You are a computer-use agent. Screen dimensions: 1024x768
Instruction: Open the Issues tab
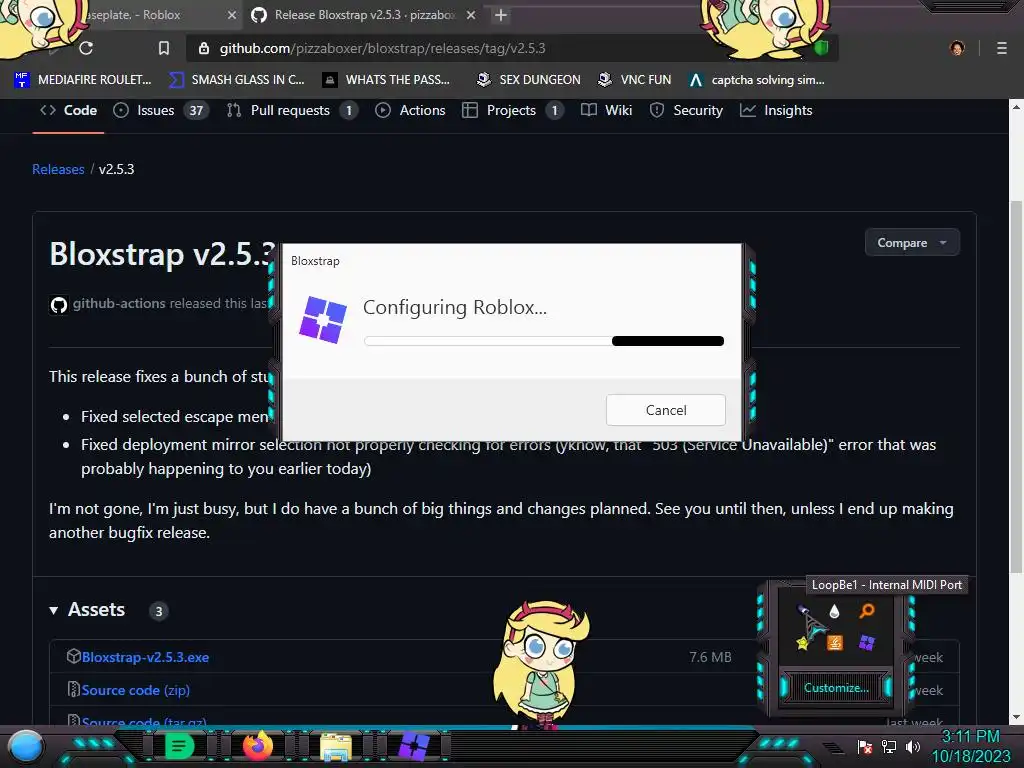pyautogui.click(x=161, y=110)
